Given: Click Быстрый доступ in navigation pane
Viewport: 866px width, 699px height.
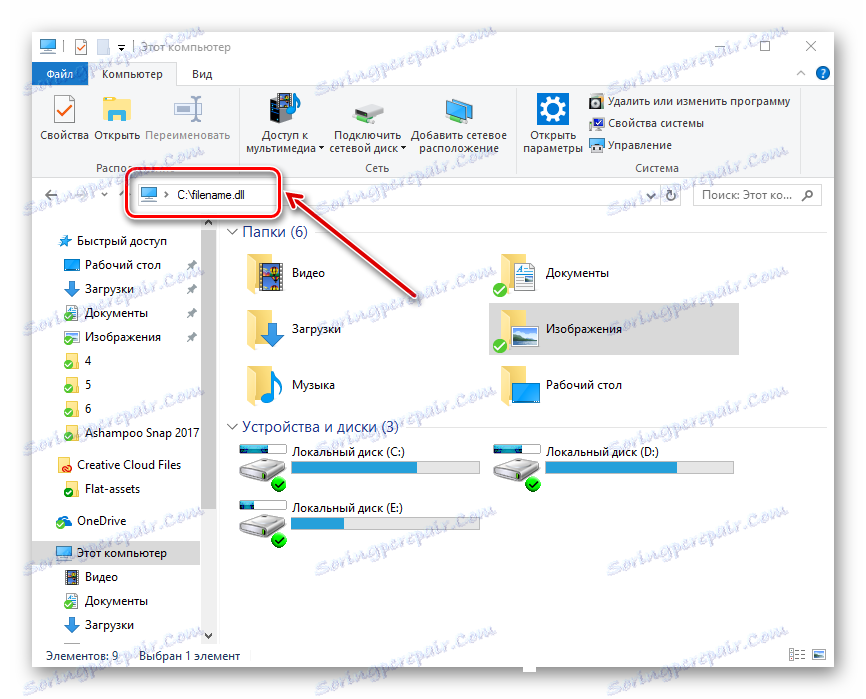Looking at the screenshot, I should (113, 241).
